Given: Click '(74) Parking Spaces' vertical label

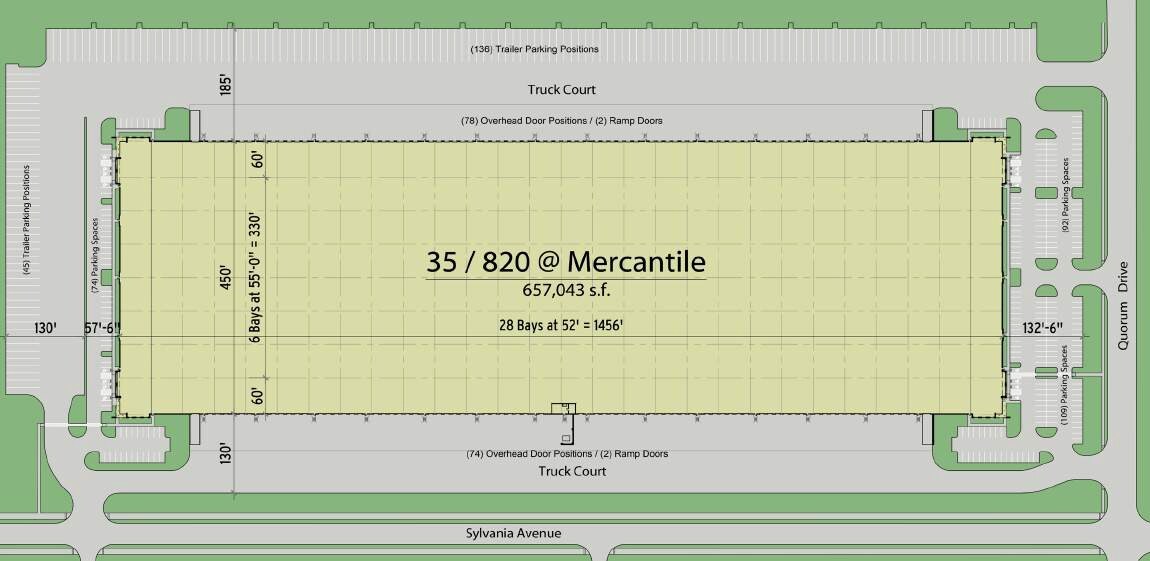Looking at the screenshot, I should pyautogui.click(x=95, y=255).
